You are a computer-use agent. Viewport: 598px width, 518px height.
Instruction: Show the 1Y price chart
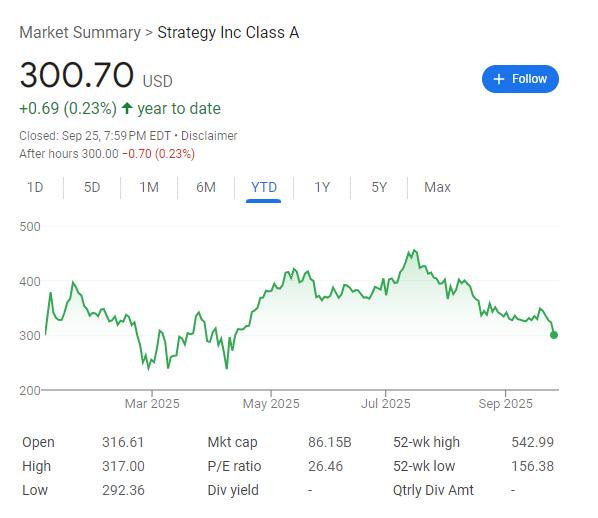click(x=322, y=187)
